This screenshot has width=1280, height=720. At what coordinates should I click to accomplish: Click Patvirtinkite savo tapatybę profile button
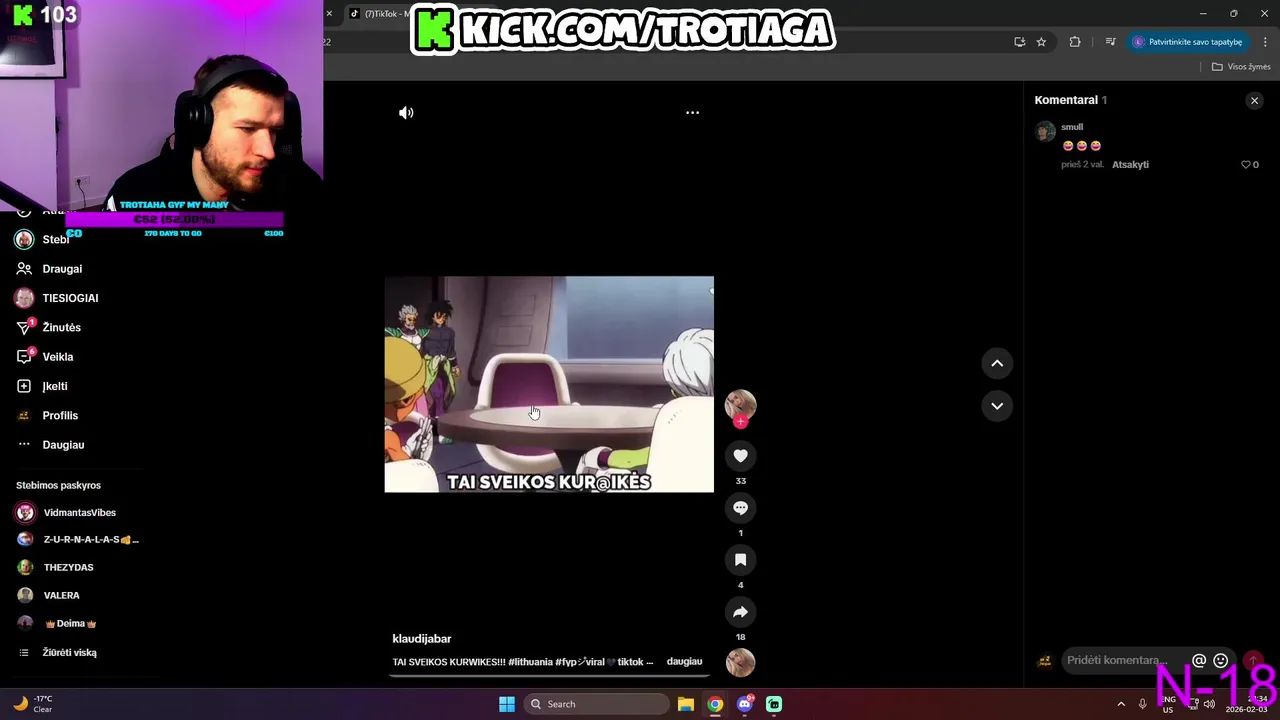click(x=1188, y=42)
